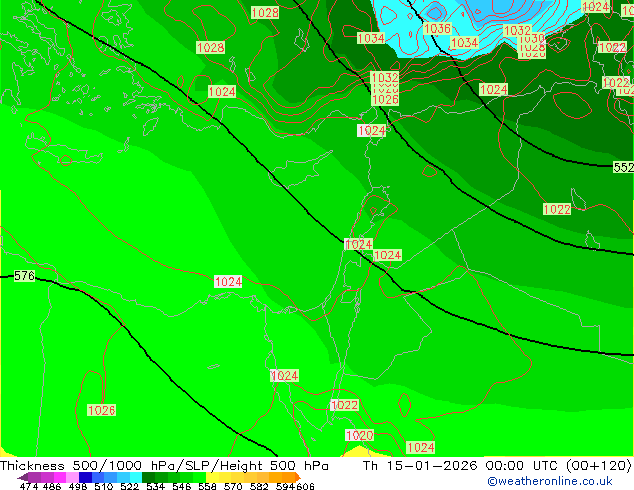Click the orange arrow end of the legend
Screen dimensions: 634x490
pos(298,477)
